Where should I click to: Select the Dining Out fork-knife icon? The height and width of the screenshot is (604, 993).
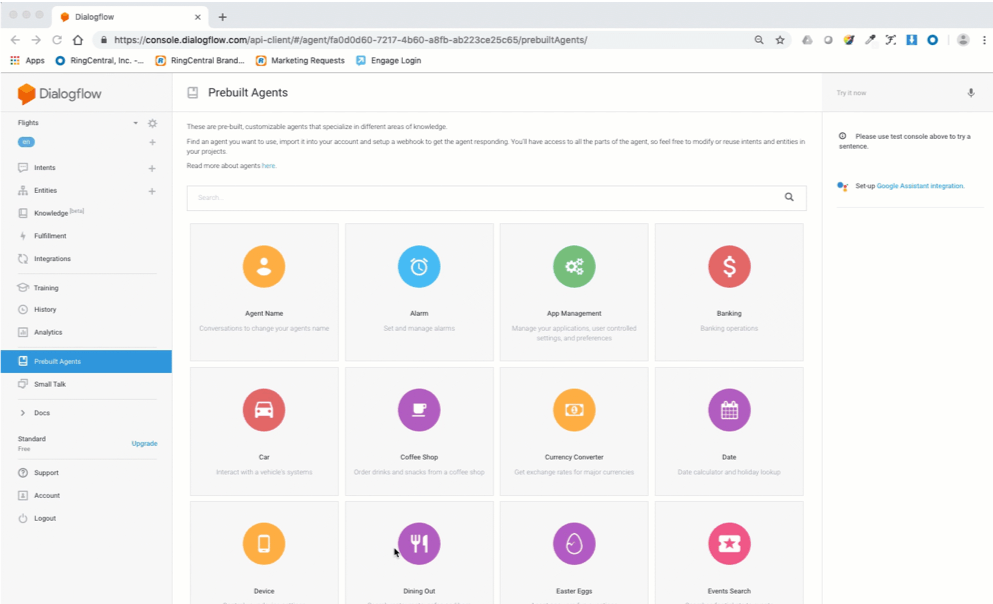click(419, 544)
